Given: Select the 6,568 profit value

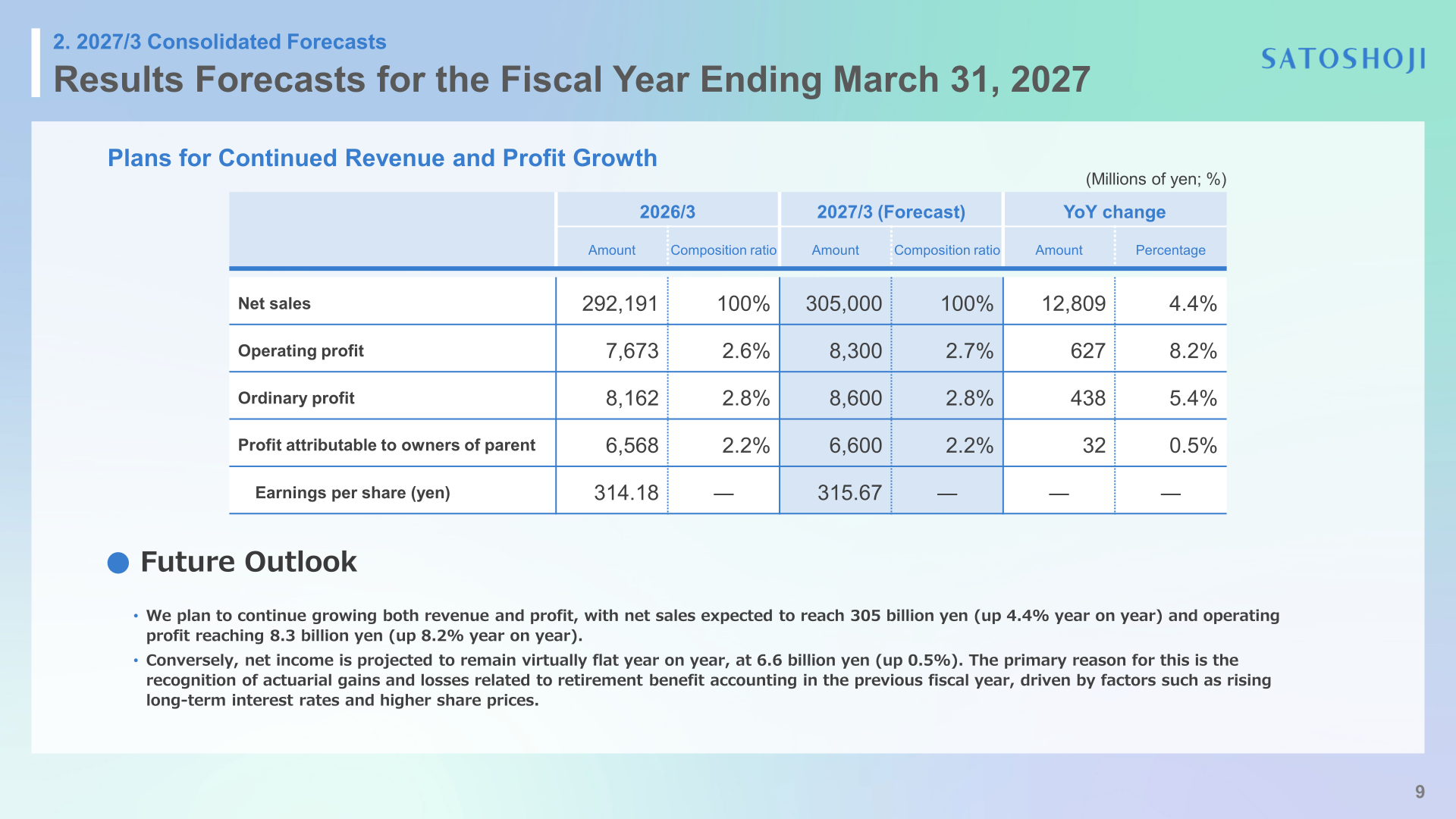Looking at the screenshot, I should point(632,445).
